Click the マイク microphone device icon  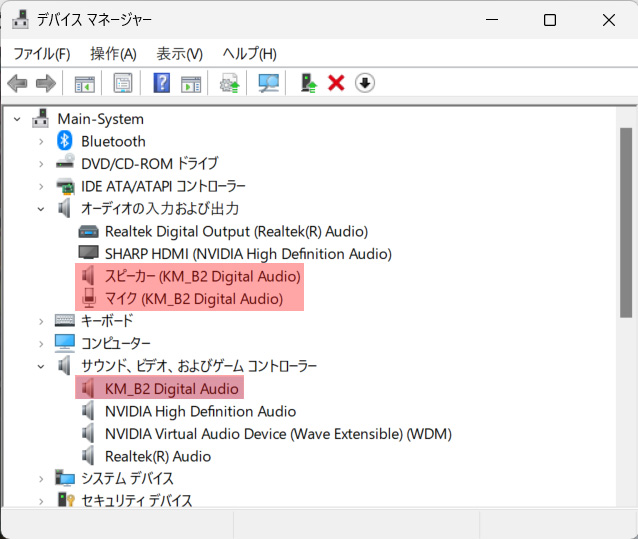tap(89, 298)
